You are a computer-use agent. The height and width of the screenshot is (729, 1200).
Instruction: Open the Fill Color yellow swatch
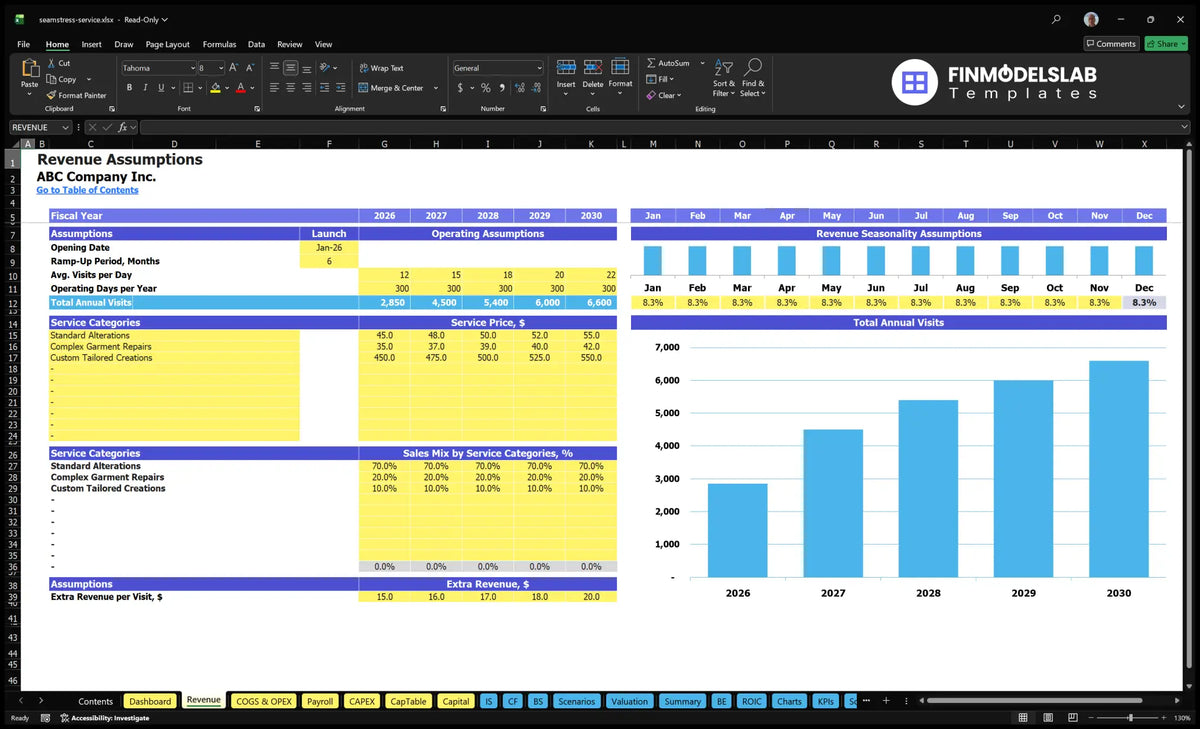[x=215, y=88]
